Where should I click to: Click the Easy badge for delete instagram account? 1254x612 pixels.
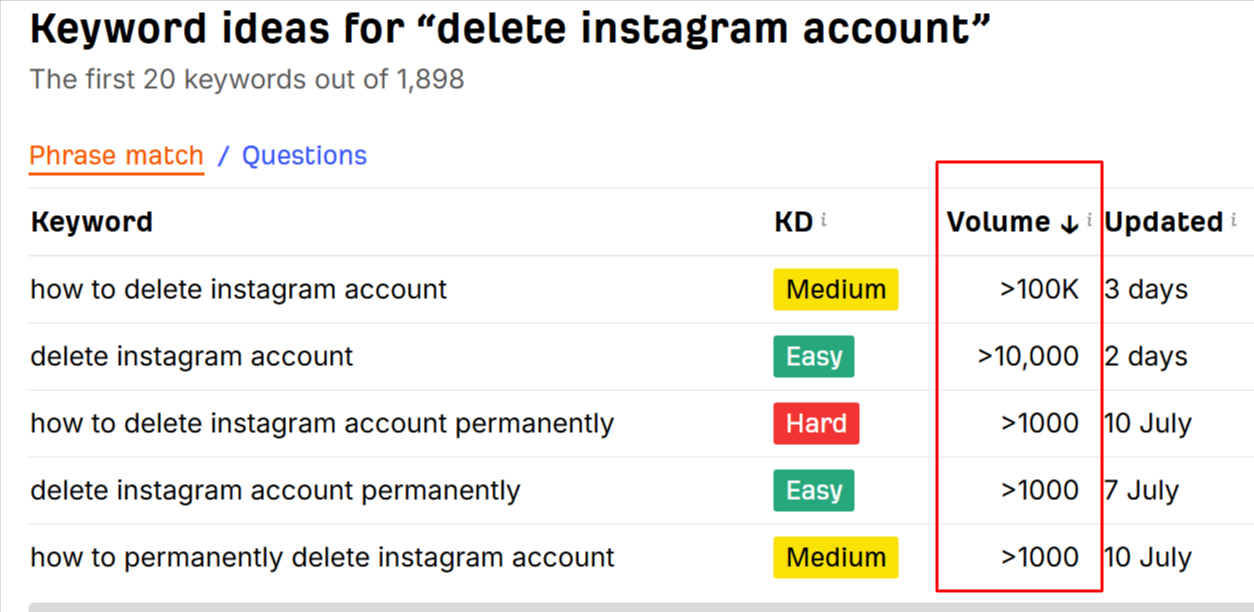814,357
